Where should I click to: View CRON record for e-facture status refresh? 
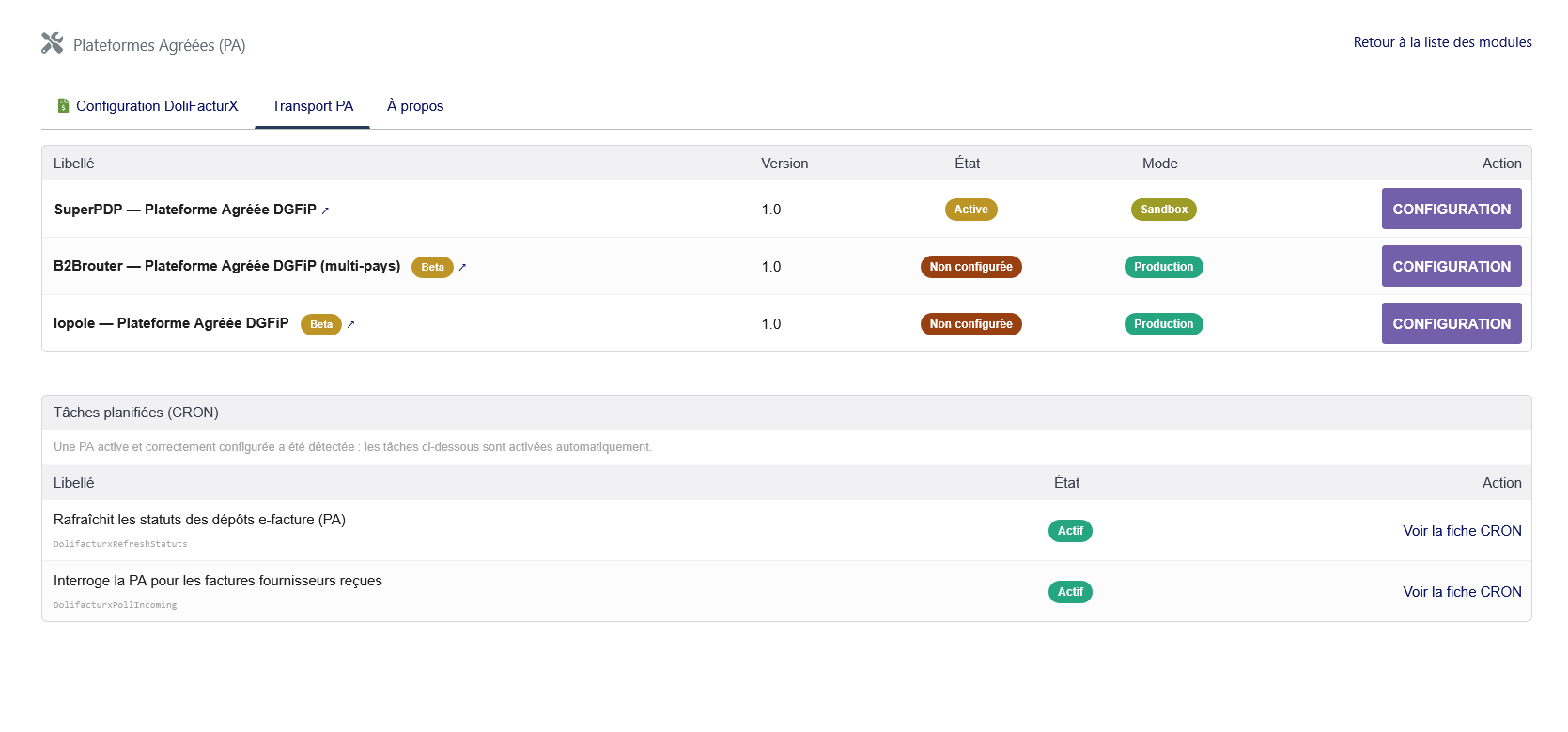click(1462, 531)
